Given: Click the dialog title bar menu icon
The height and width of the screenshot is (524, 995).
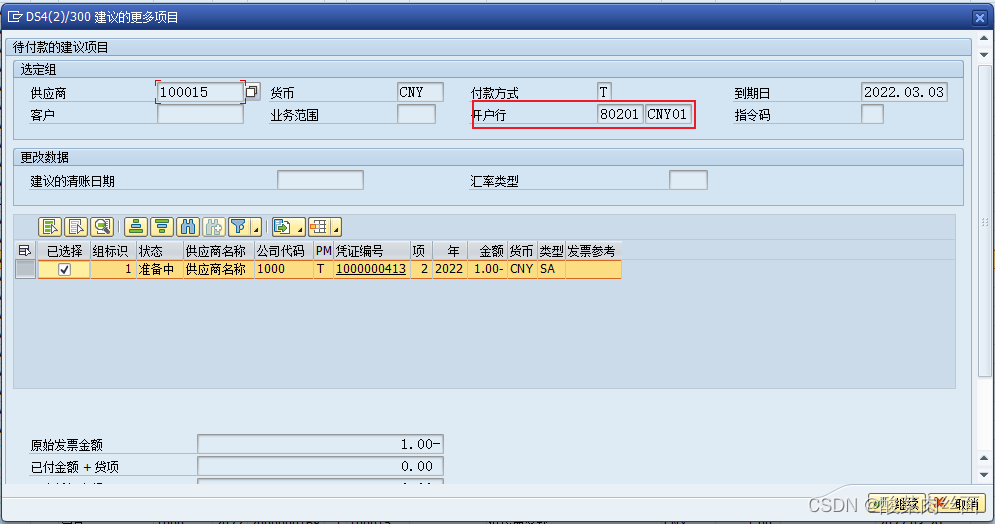Looking at the screenshot, I should (x=14, y=17).
